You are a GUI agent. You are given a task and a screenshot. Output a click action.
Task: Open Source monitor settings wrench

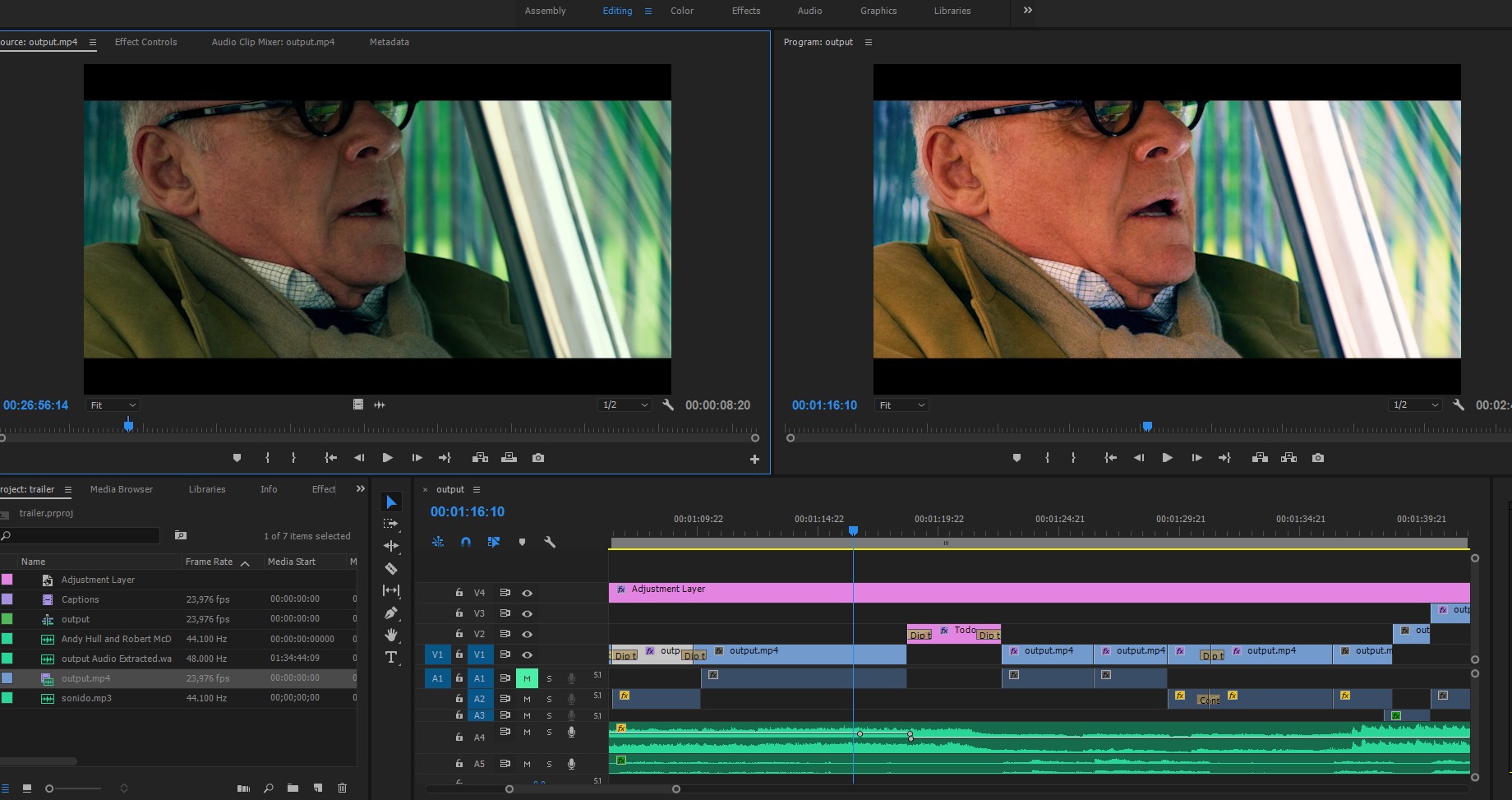point(668,405)
